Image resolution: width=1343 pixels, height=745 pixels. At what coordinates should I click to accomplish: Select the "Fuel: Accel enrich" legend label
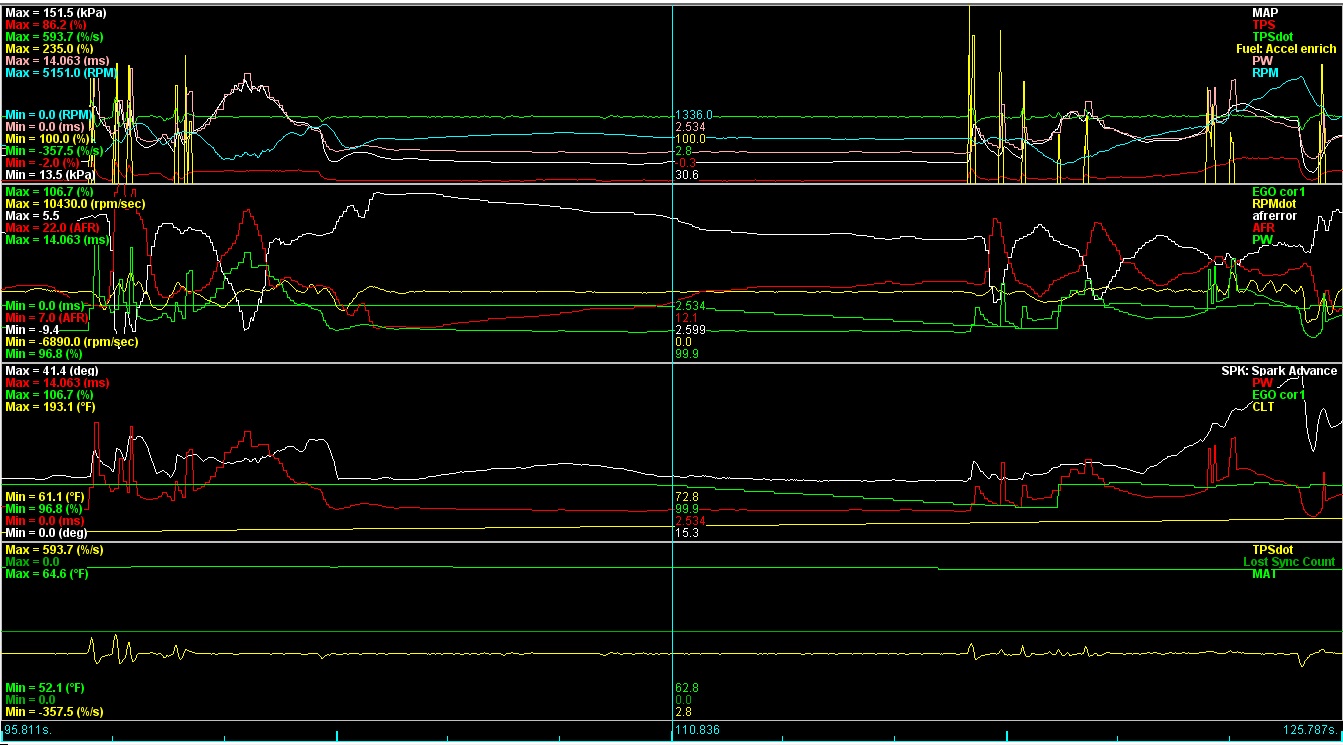[x=1286, y=48]
